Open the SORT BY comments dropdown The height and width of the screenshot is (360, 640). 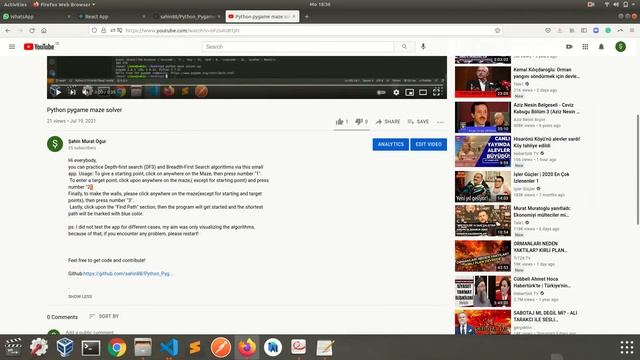(x=104, y=316)
